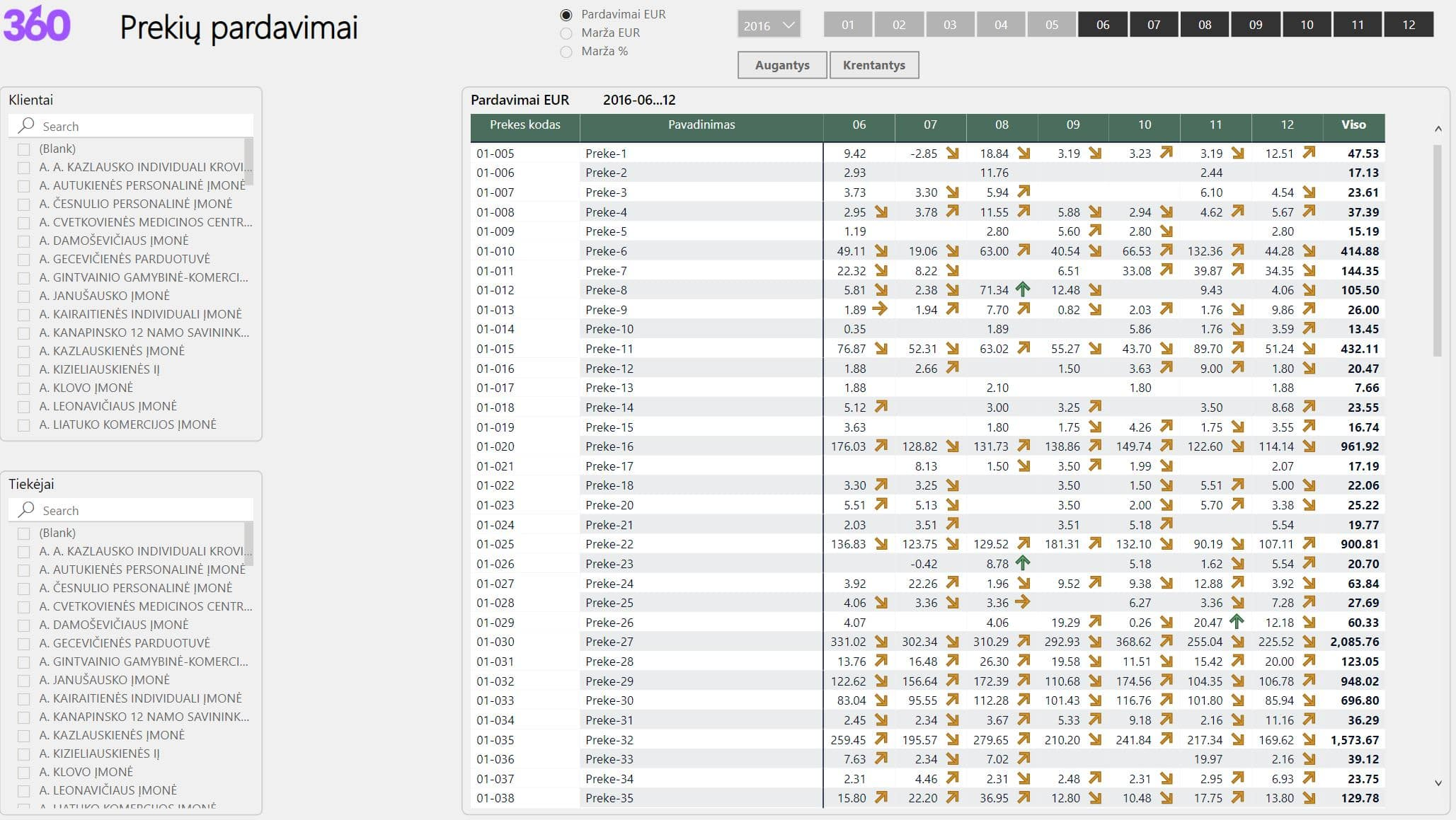
Task: Check the A. KLOVO ĮMONĖ client checkbox
Action: coord(24,388)
